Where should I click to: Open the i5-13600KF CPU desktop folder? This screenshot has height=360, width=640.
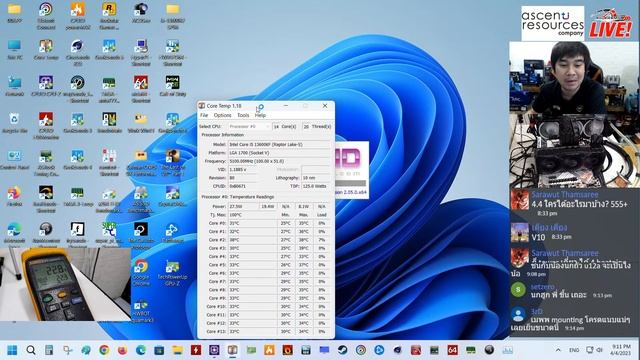(172, 16)
